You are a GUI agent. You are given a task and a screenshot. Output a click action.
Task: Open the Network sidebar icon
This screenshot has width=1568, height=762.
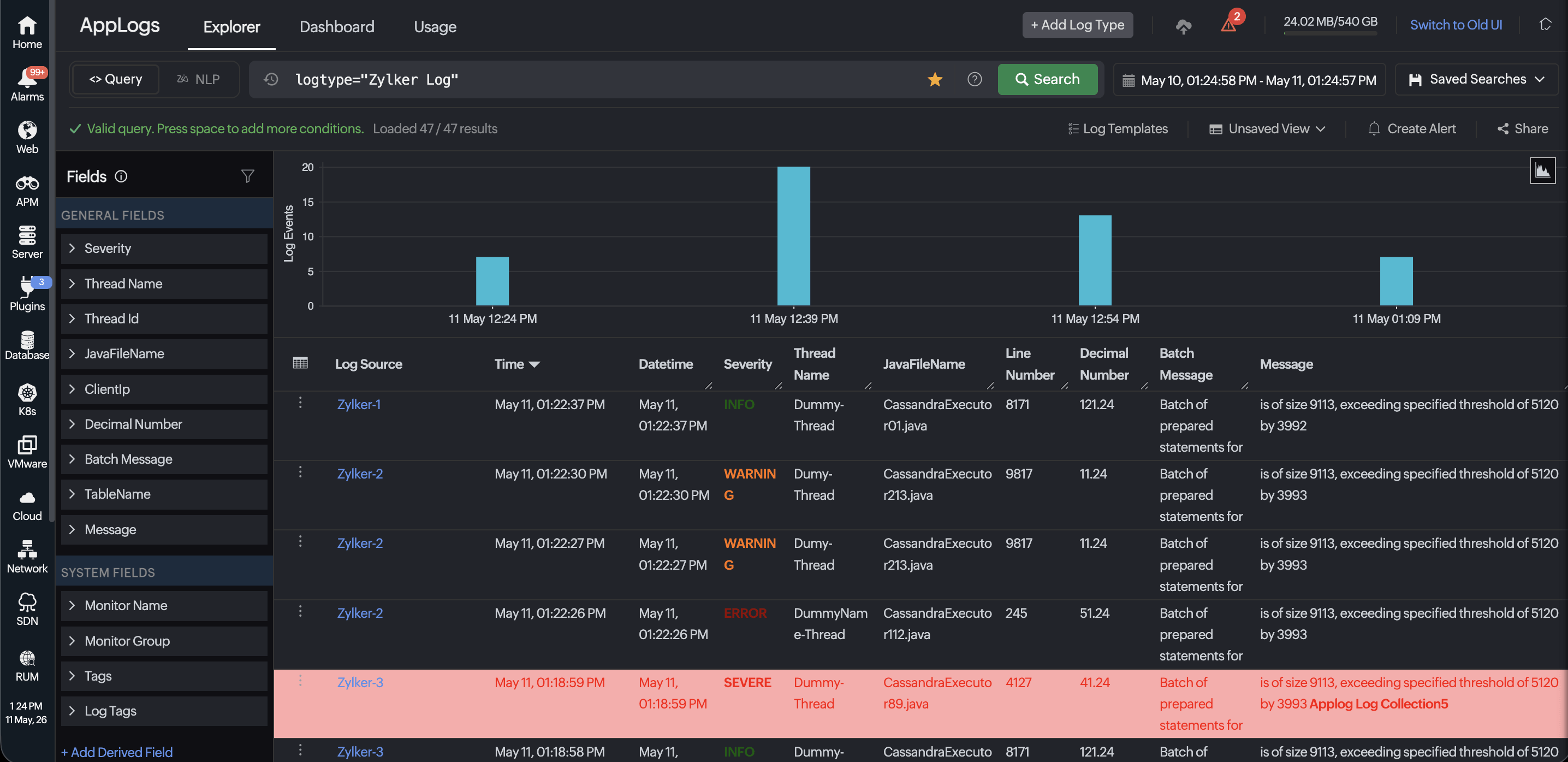point(27,557)
